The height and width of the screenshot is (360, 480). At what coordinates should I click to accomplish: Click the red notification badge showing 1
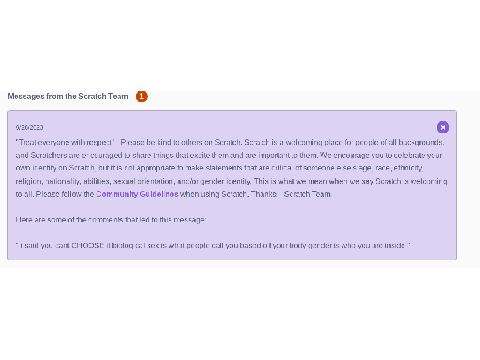[x=142, y=96]
